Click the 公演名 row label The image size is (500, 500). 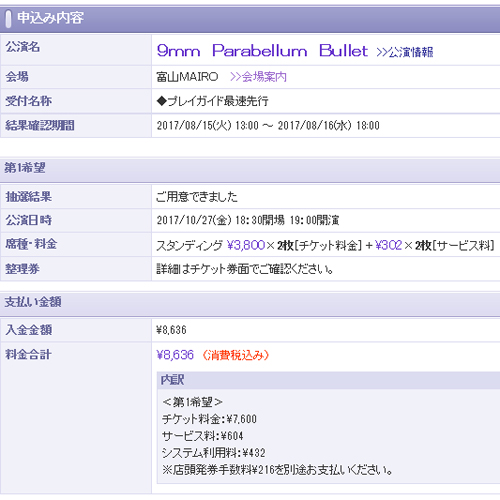pyautogui.click(x=23, y=47)
